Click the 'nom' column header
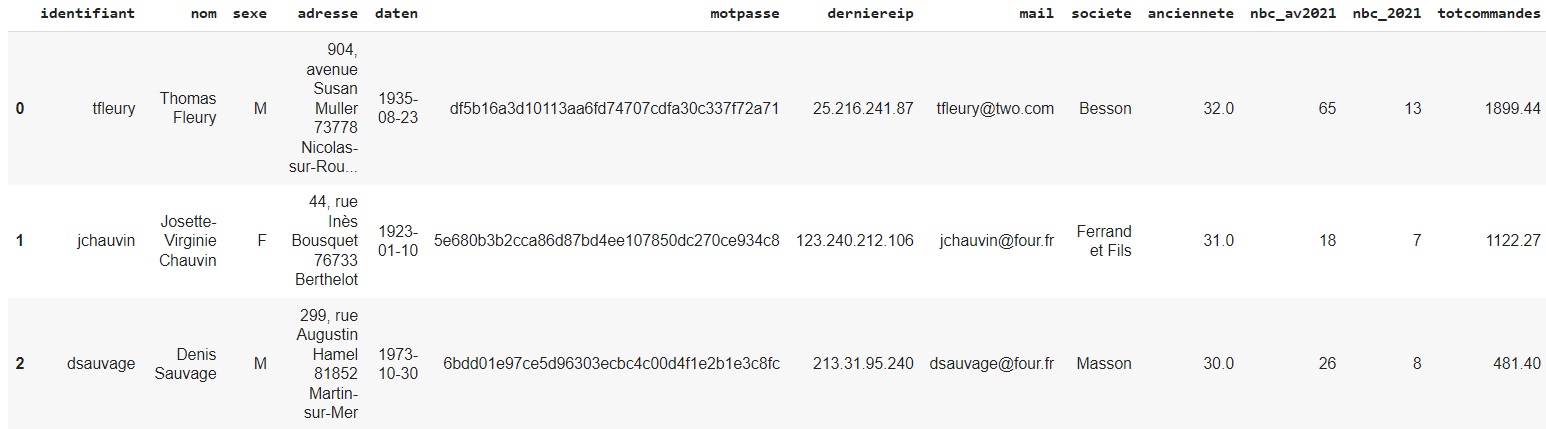The height and width of the screenshot is (429, 1546). pos(204,14)
